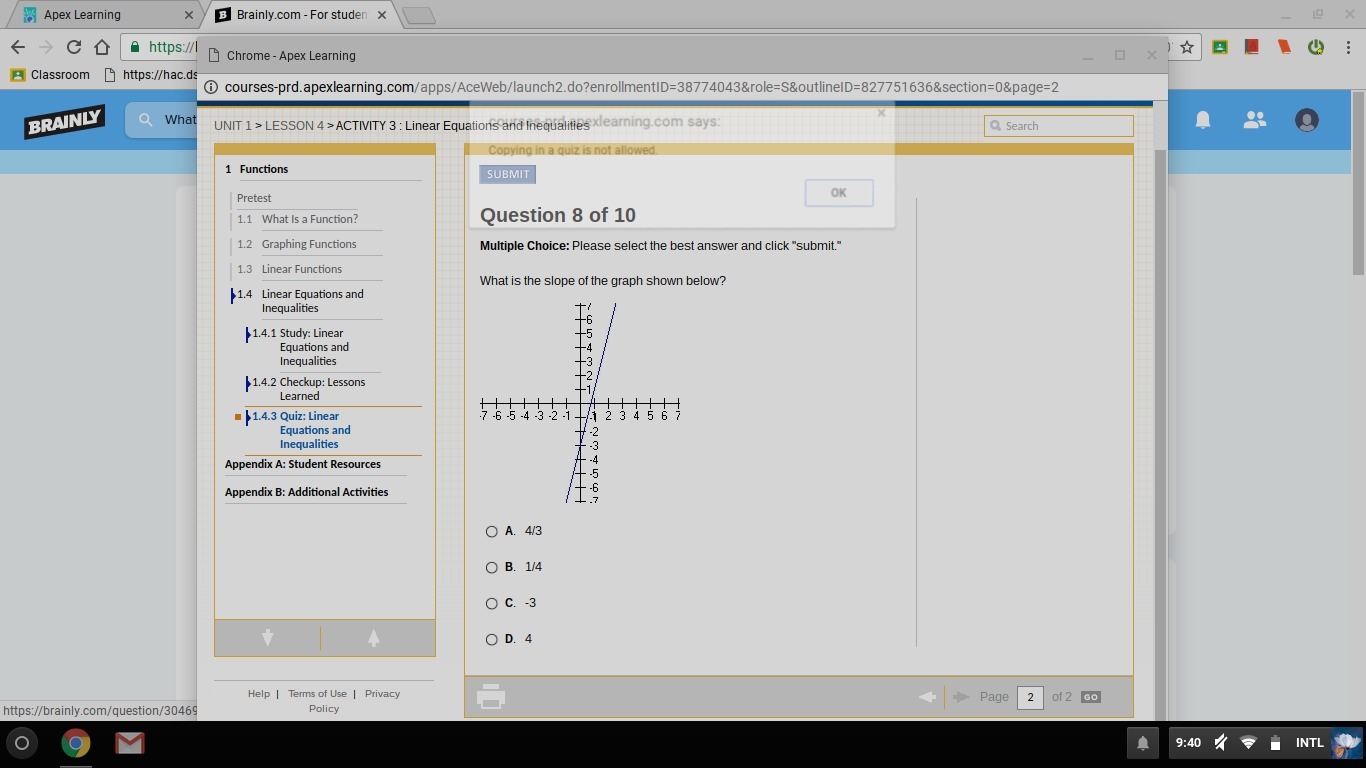Close the Apex Learning tab

point(188,15)
